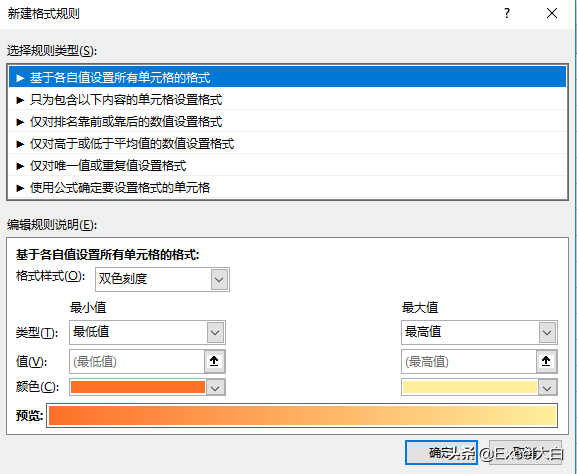Viewport: 577px width, 474px height.
Task: Click the 类型(T) label
Action: [37, 333]
